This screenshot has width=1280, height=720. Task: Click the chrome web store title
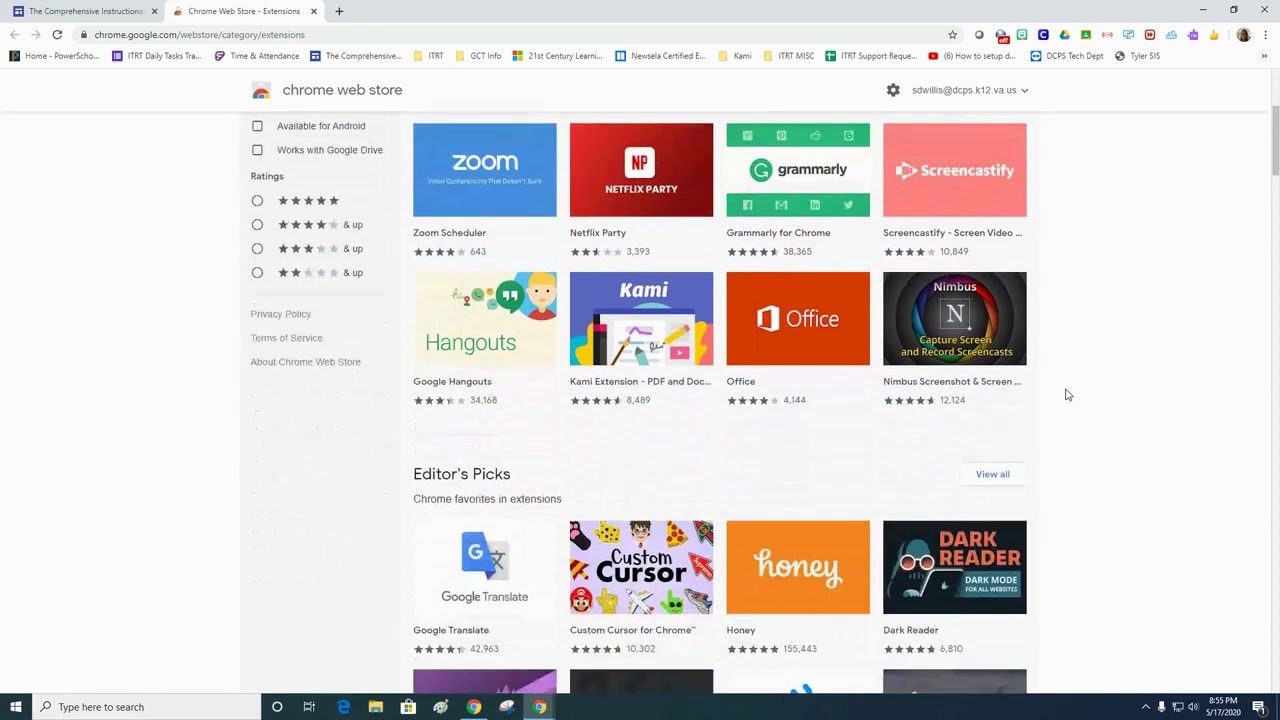342,90
